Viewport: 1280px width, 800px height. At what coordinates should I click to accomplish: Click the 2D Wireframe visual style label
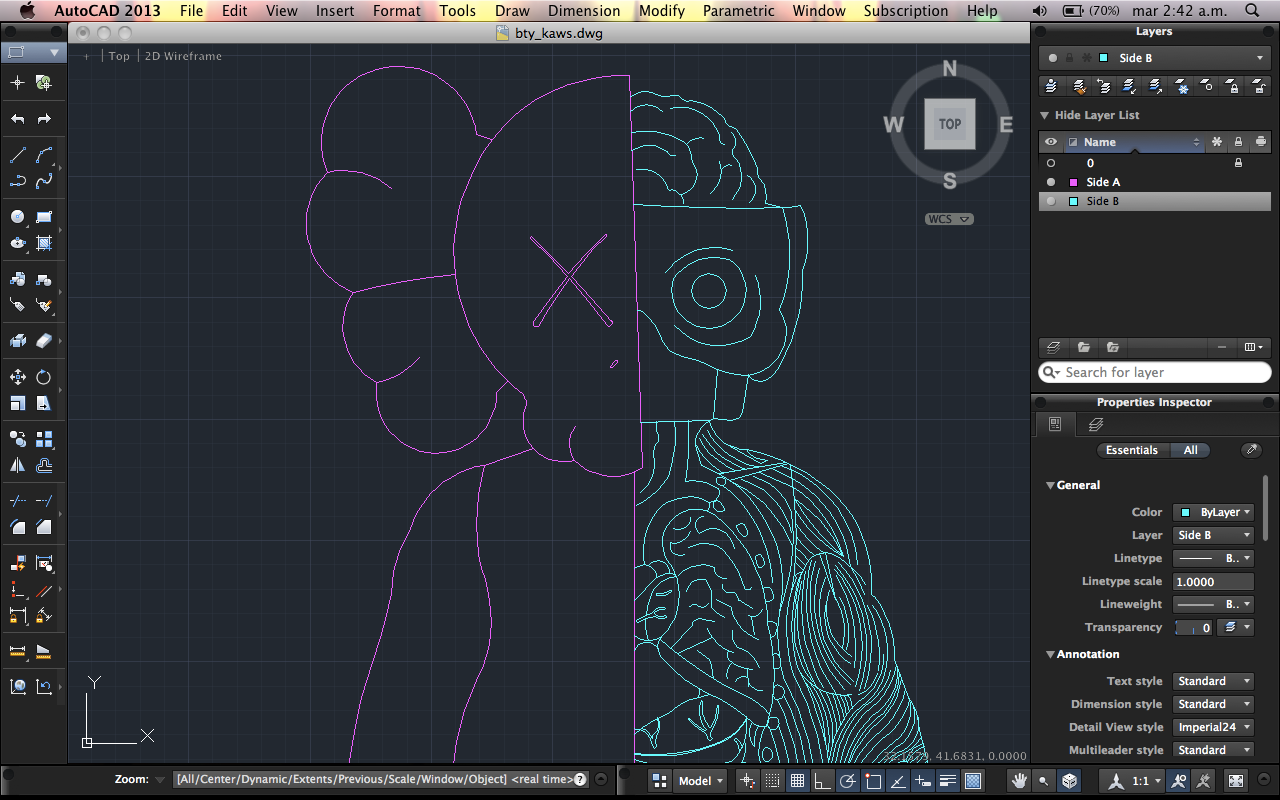(x=183, y=56)
